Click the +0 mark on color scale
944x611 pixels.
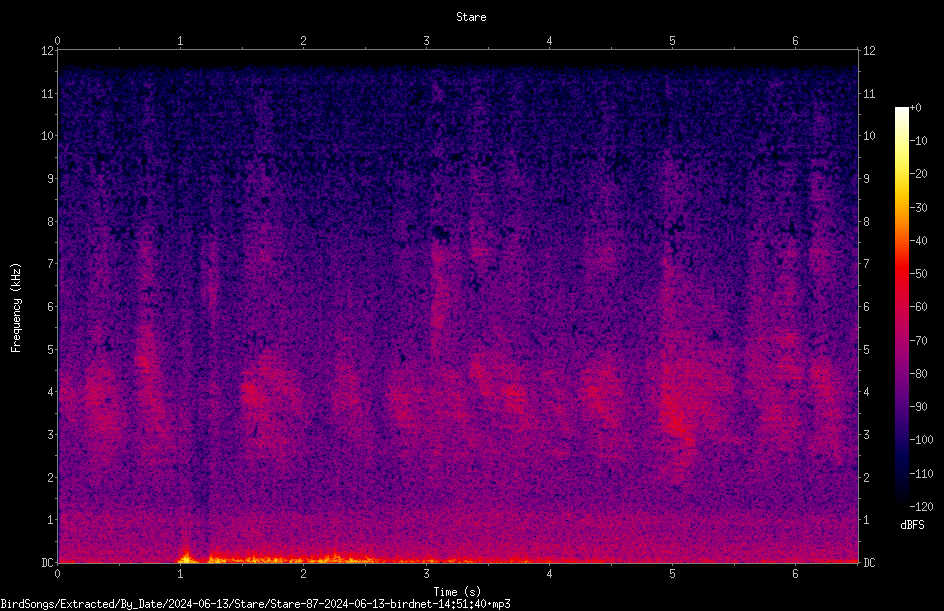point(915,107)
